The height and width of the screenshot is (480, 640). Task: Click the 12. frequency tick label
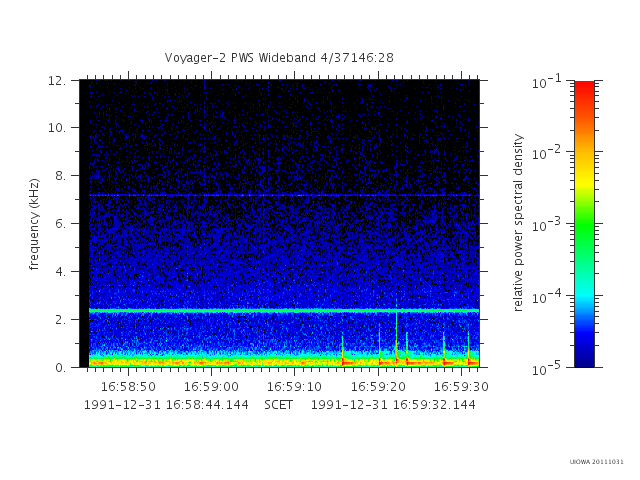tap(57, 80)
